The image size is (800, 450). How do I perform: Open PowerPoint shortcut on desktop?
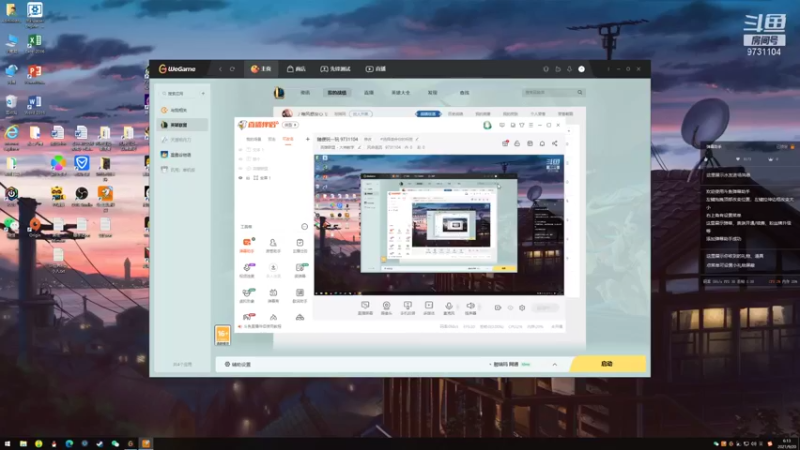35,73
